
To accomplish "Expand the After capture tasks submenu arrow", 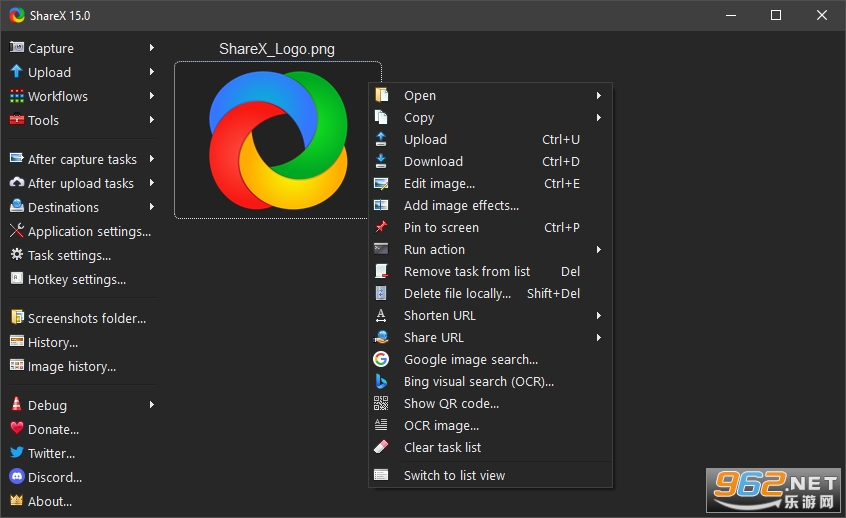I will point(152,159).
